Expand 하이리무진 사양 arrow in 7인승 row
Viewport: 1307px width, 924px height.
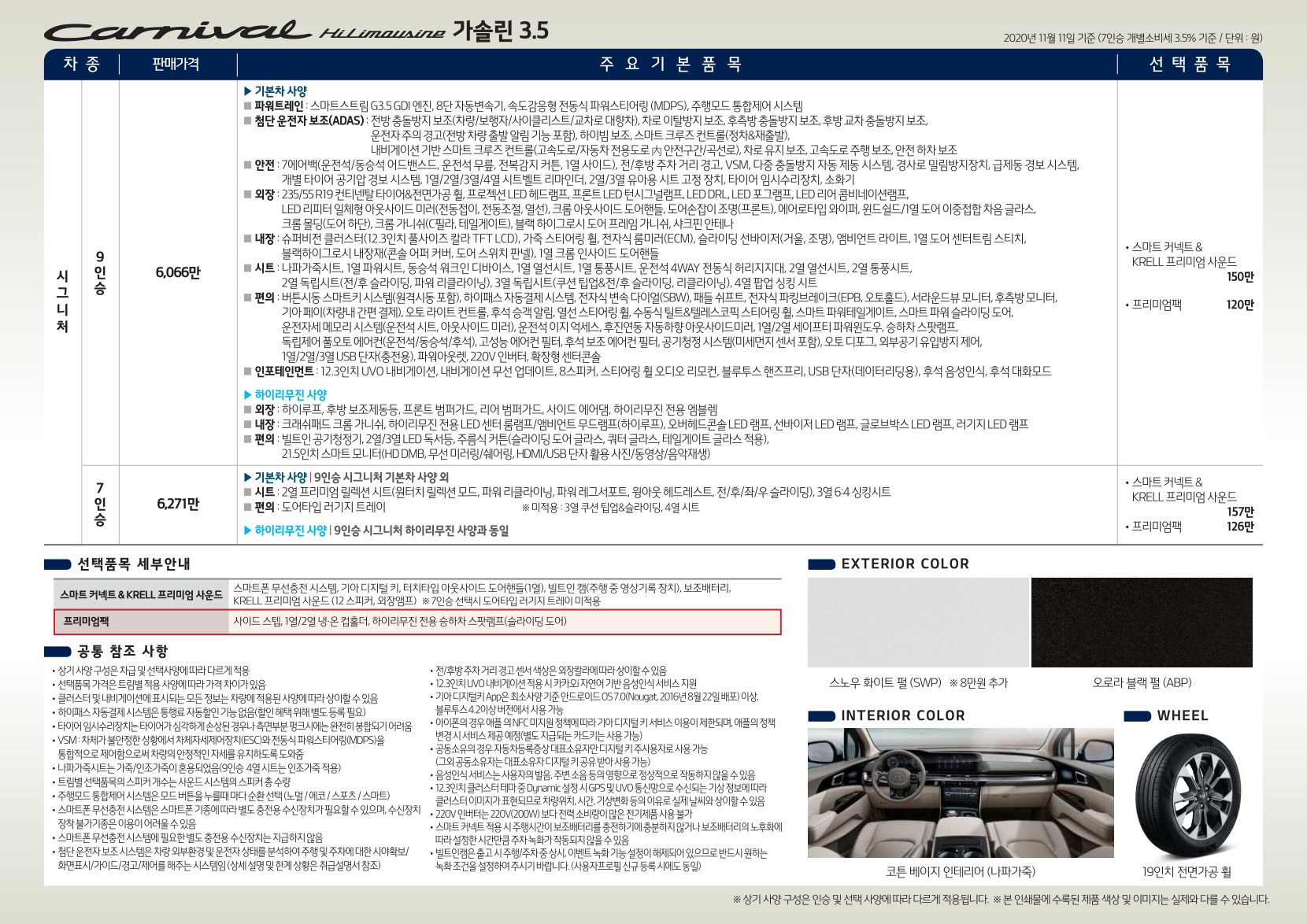[x=248, y=531]
